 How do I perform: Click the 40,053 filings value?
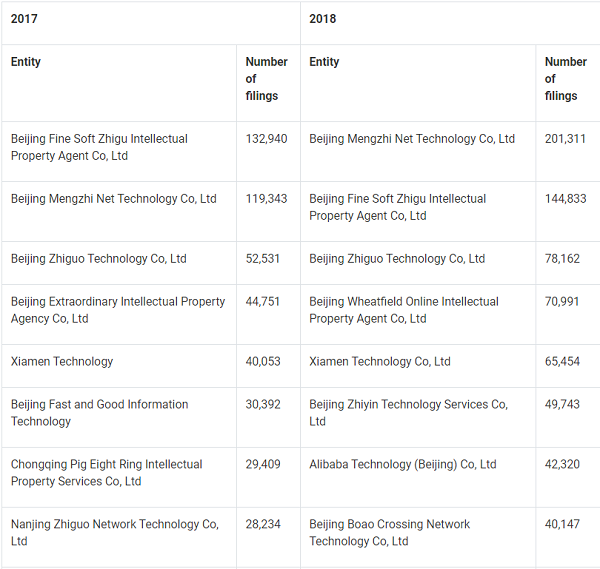click(x=263, y=362)
